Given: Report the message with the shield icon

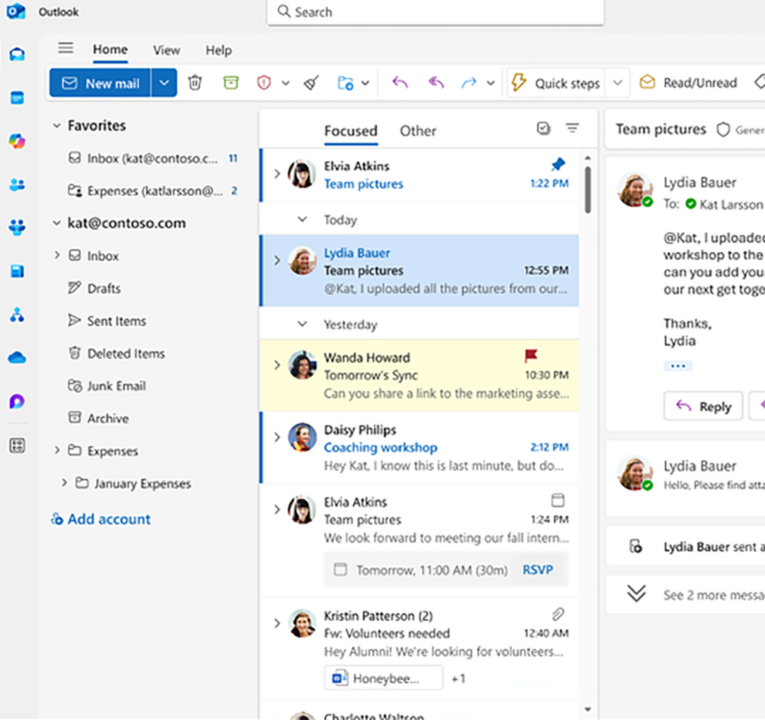Looking at the screenshot, I should tap(264, 83).
